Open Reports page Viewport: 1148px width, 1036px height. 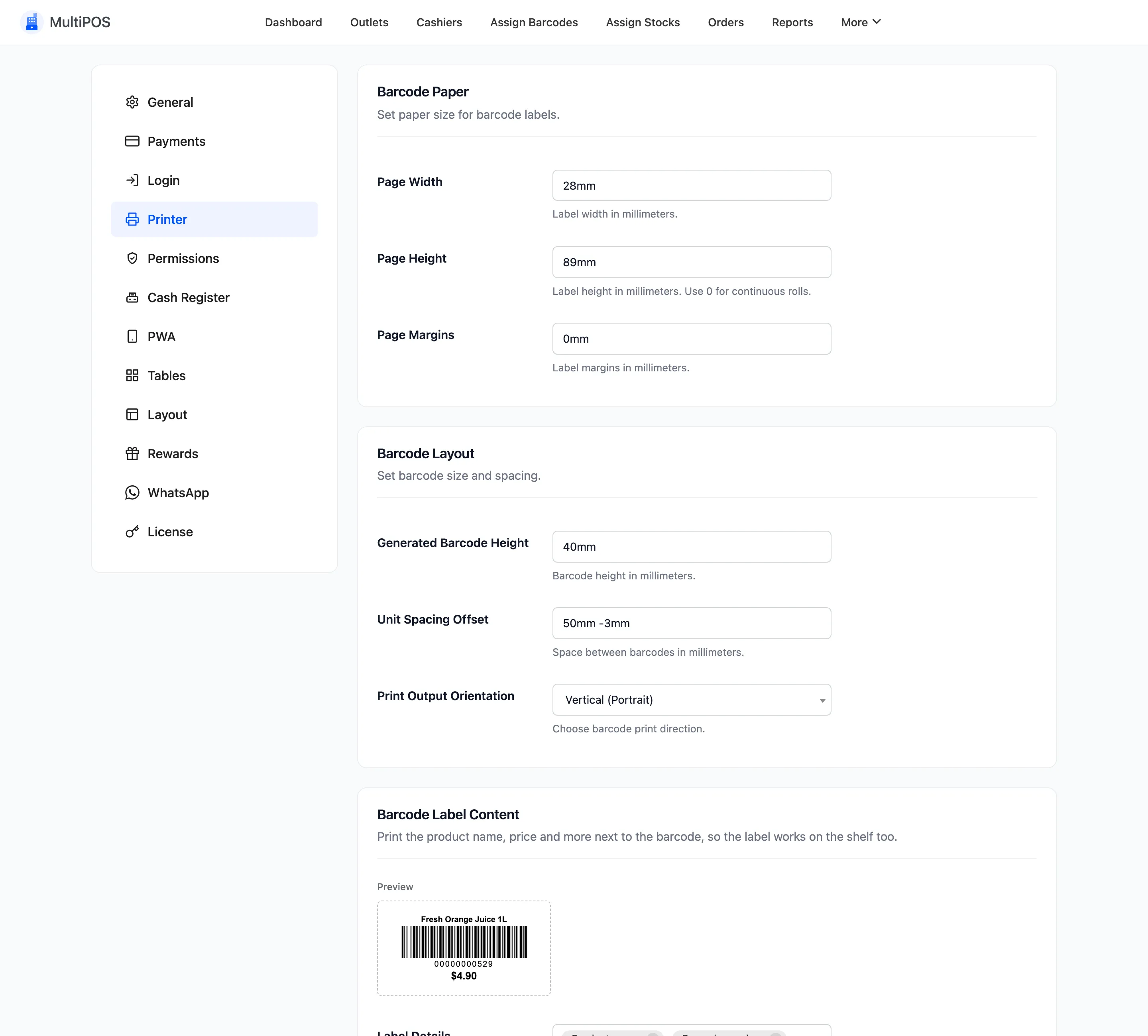792,22
